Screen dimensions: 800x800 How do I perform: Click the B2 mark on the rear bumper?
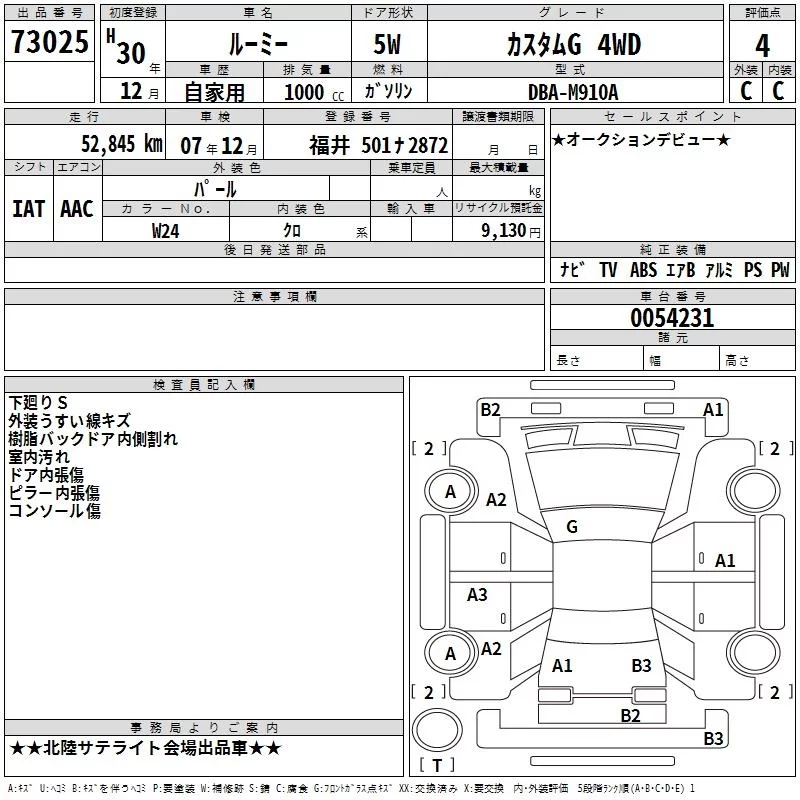click(x=631, y=715)
